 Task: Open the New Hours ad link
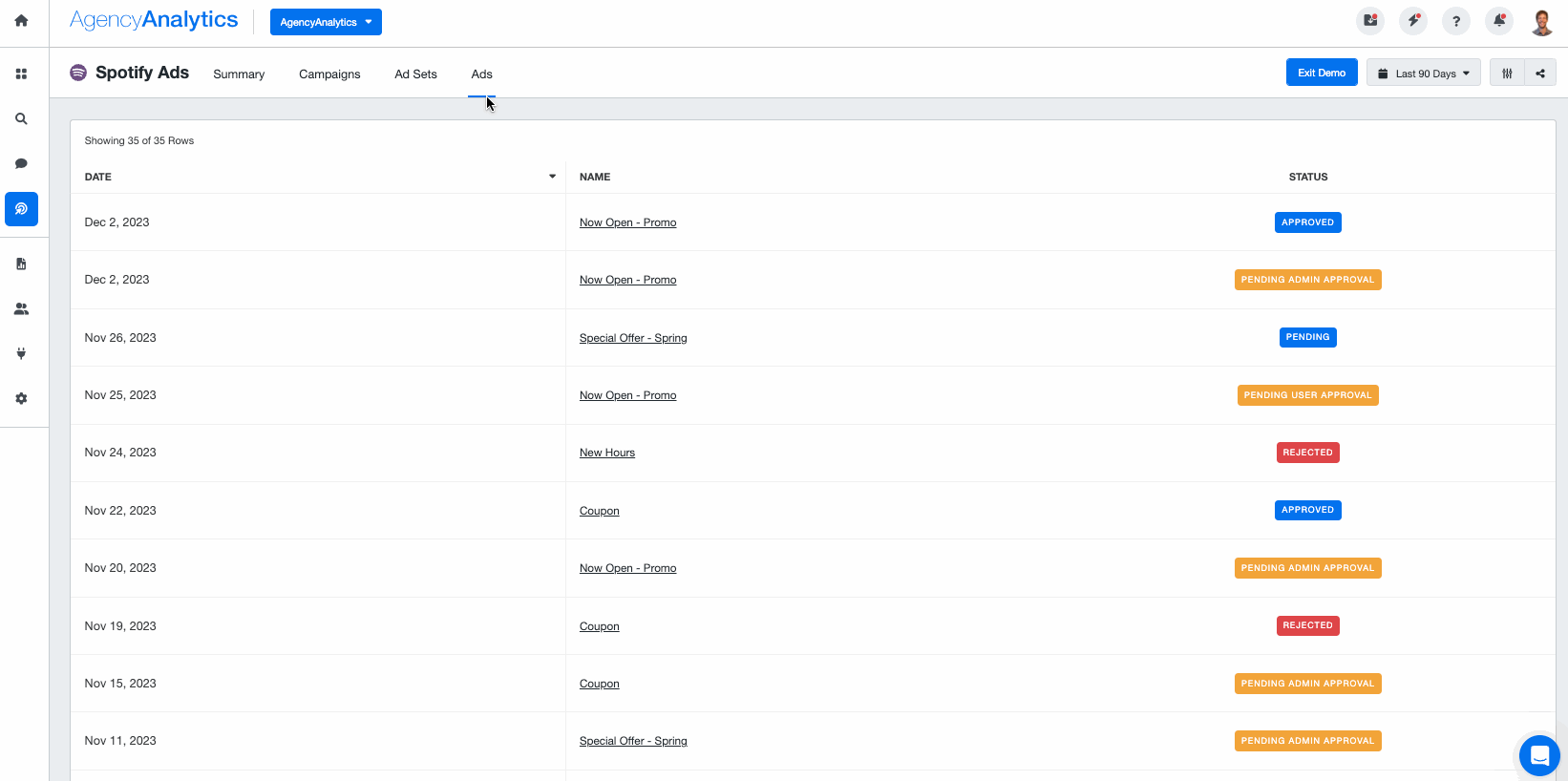pos(606,453)
